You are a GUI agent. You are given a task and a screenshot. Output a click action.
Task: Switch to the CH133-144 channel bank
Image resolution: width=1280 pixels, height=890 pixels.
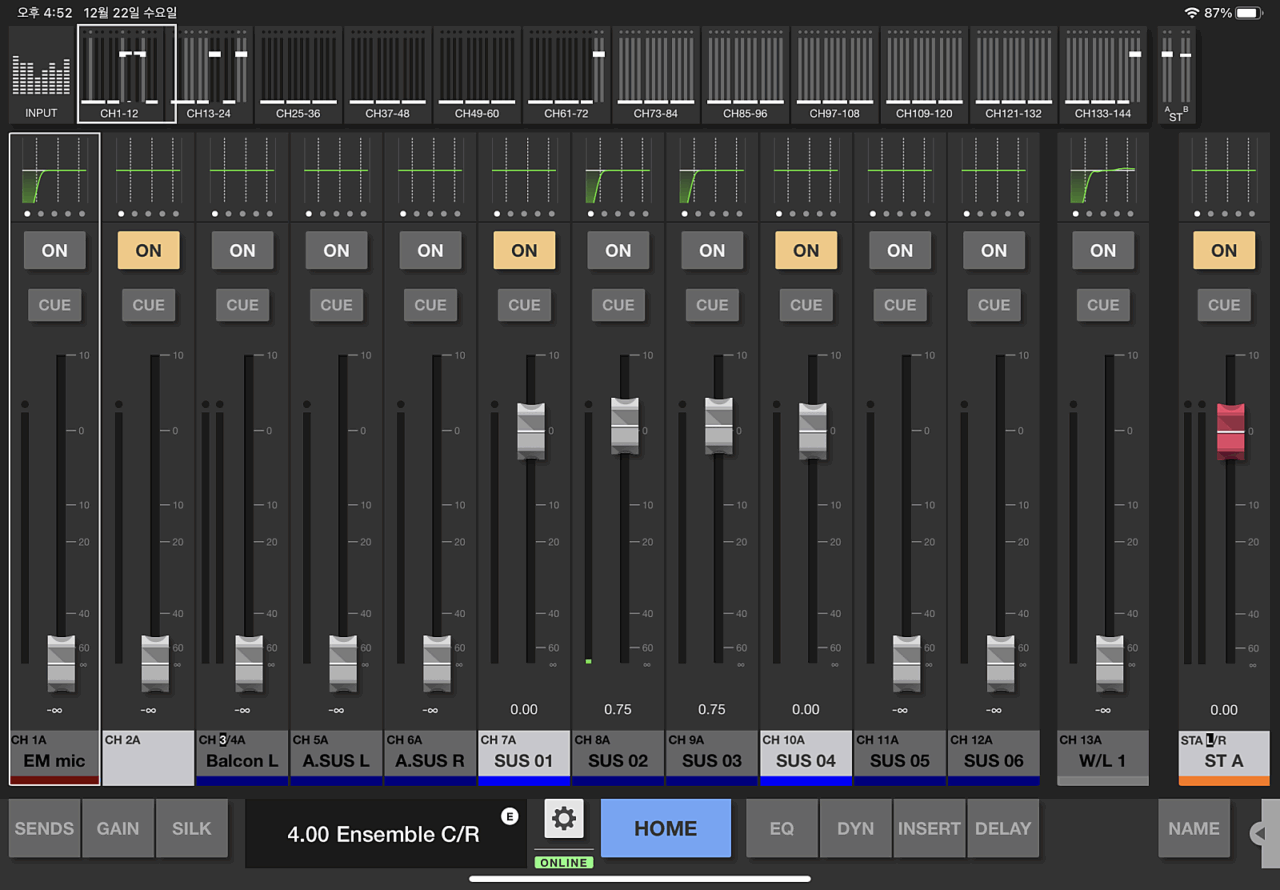1103,75
